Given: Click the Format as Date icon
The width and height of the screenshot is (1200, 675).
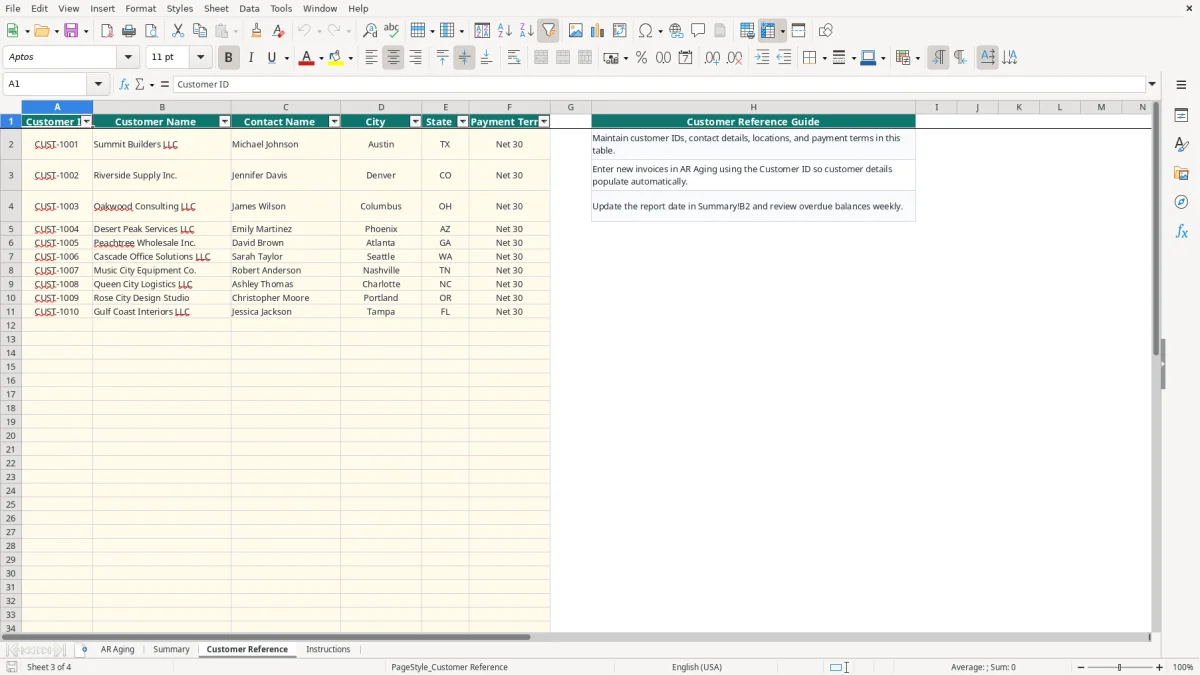Looking at the screenshot, I should click(685, 58).
